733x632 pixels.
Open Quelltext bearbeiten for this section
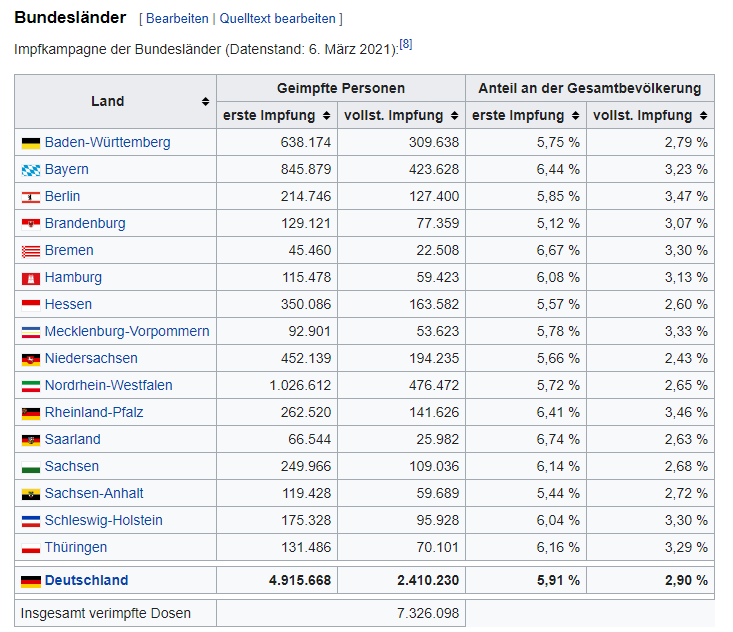pyautogui.click(x=277, y=19)
